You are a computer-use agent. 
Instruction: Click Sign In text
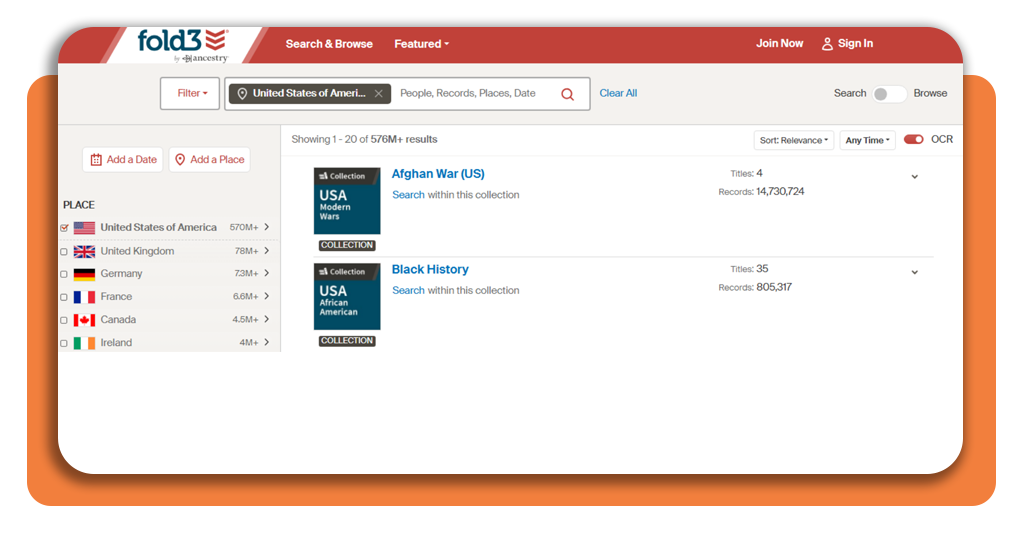click(x=856, y=43)
